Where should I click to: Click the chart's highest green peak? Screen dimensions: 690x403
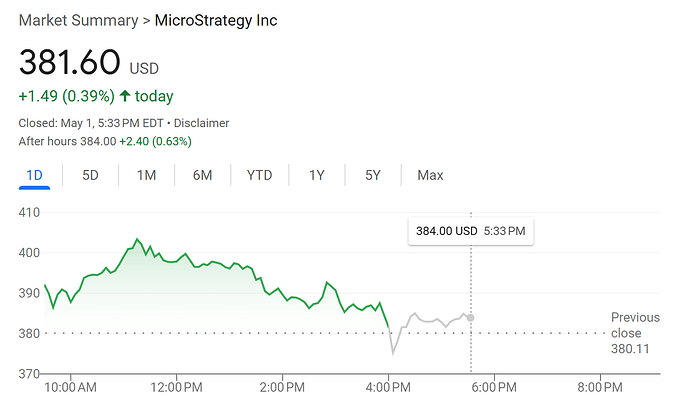click(137, 240)
